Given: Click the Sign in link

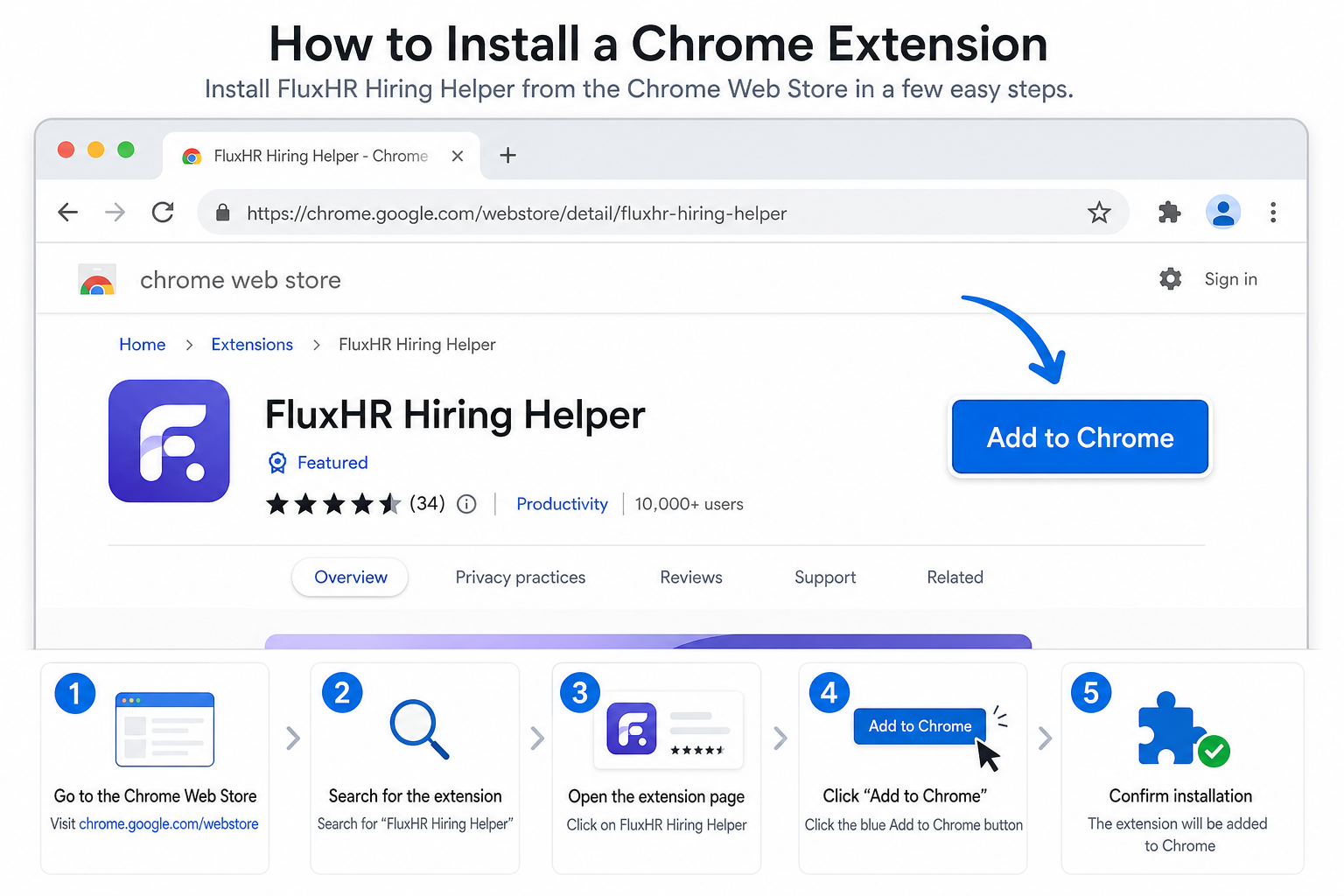Looking at the screenshot, I should [1230, 279].
